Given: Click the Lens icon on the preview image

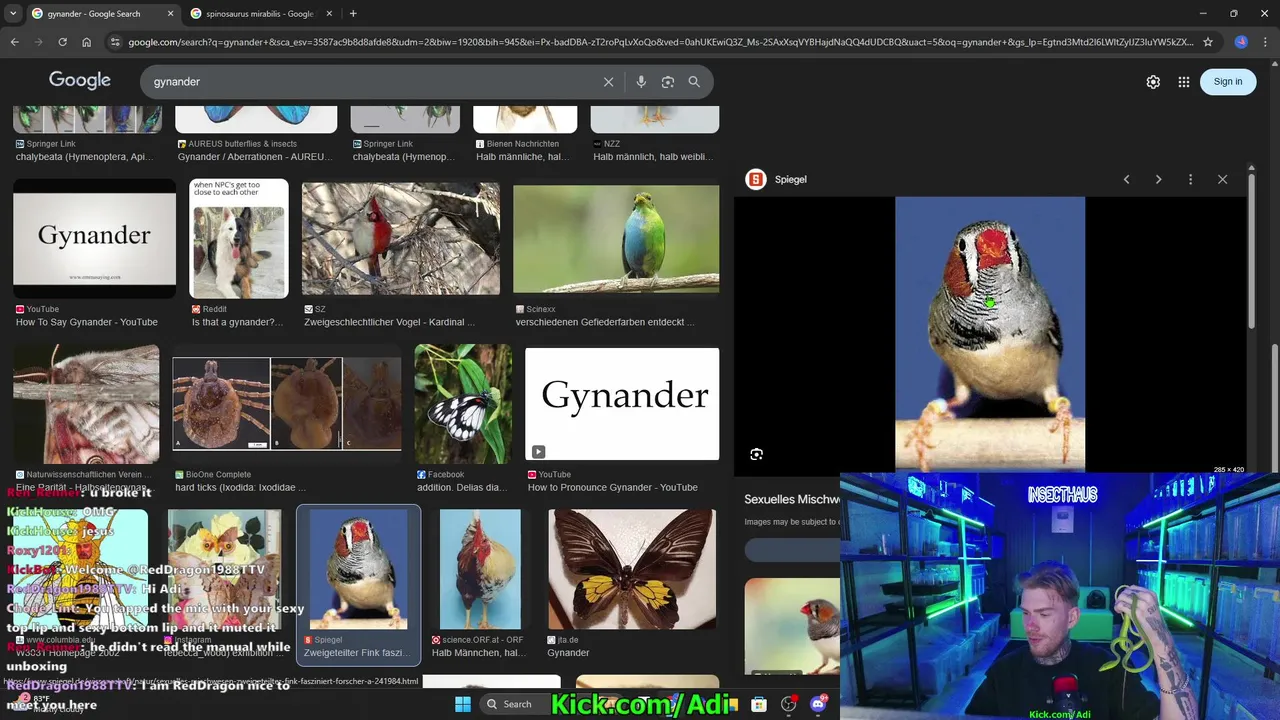Looking at the screenshot, I should (756, 454).
